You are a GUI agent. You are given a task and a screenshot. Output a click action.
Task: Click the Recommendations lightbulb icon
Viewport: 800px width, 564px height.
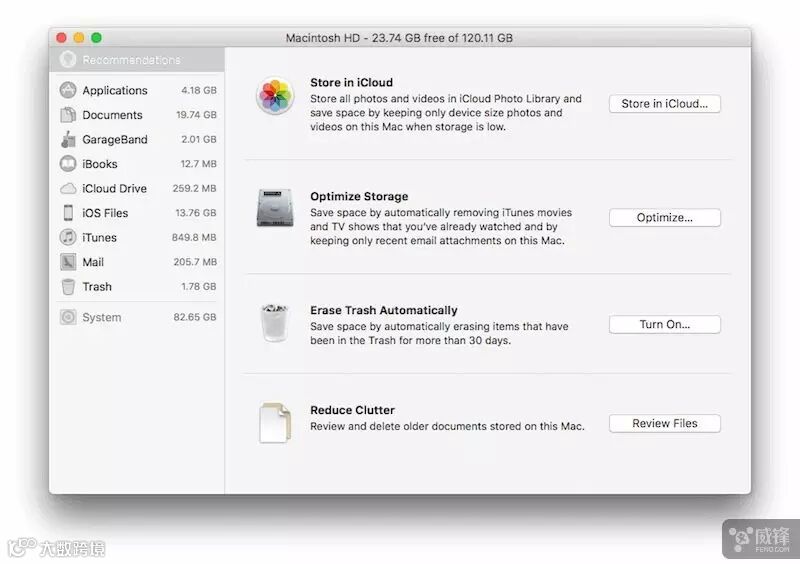68,60
